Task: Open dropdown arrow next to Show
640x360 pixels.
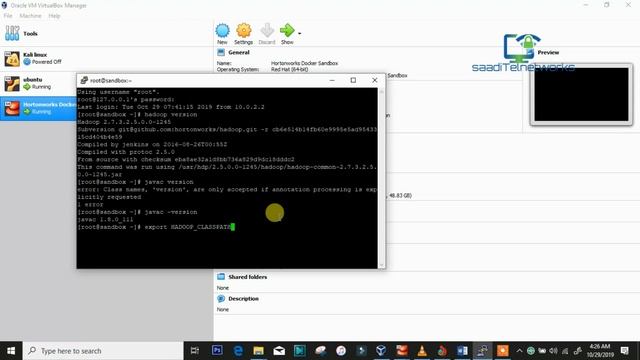Action: pyautogui.click(x=300, y=33)
